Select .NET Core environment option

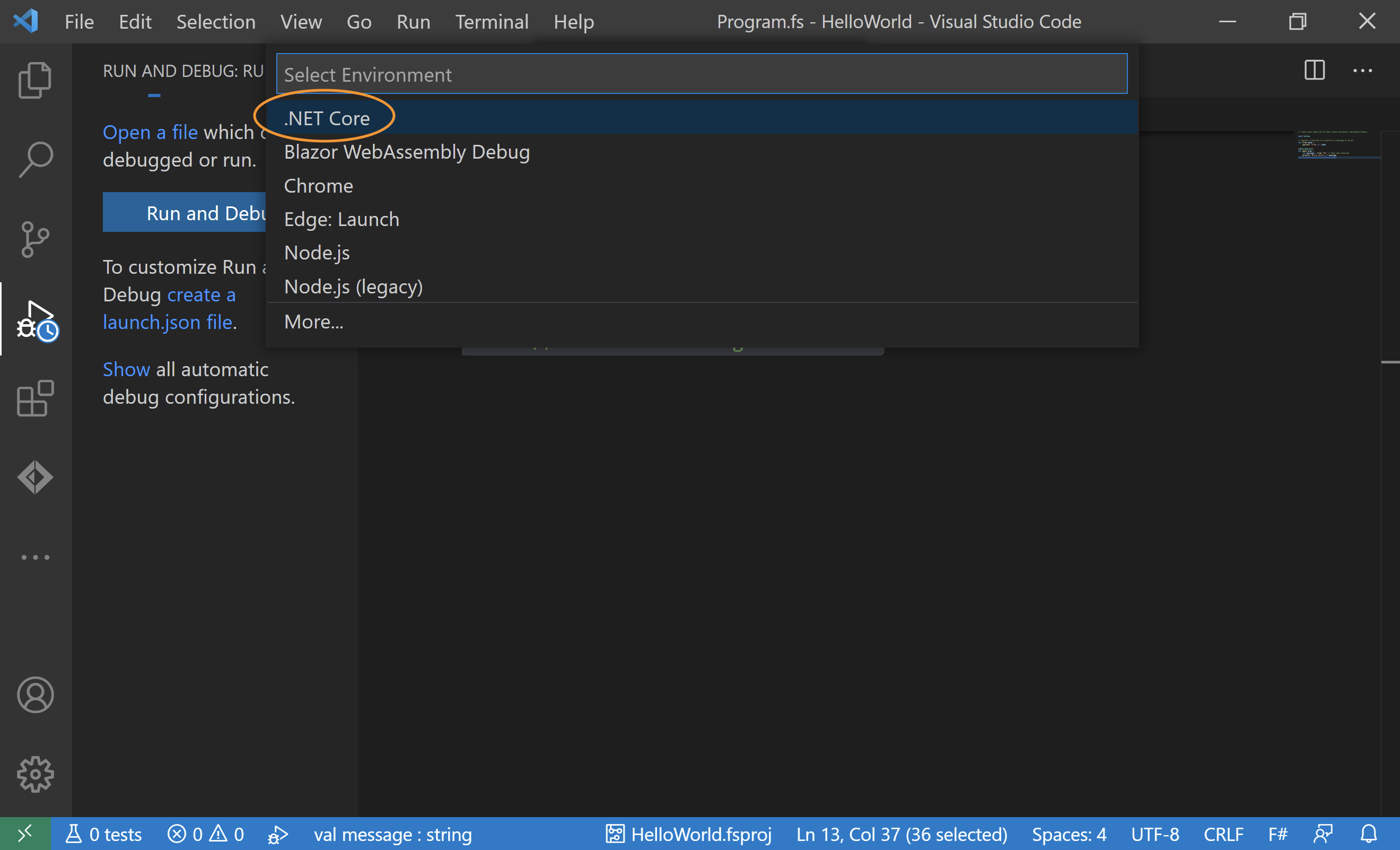[x=327, y=118]
